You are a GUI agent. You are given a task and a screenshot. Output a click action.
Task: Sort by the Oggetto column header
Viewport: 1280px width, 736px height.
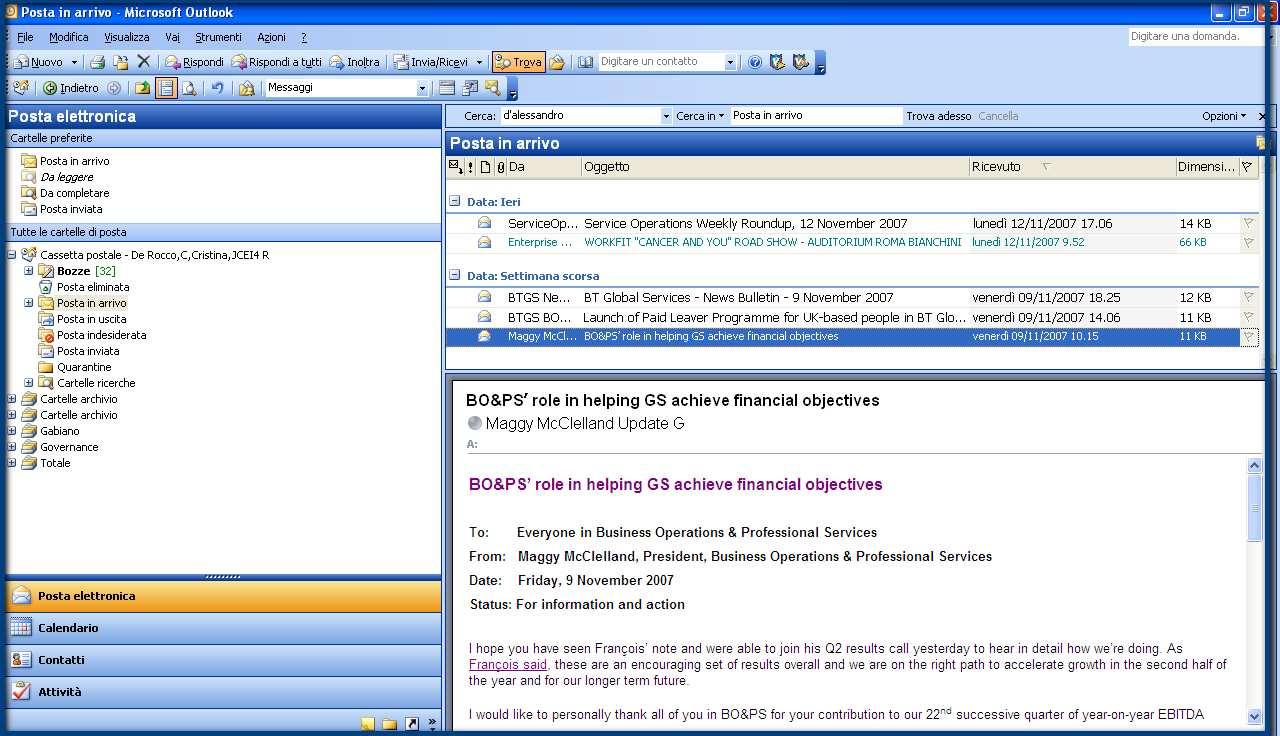pyautogui.click(x=775, y=167)
